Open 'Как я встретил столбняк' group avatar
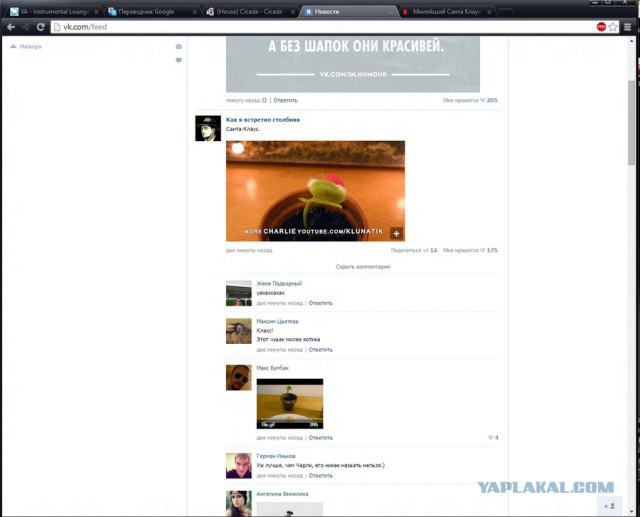640x517 pixels. click(208, 129)
